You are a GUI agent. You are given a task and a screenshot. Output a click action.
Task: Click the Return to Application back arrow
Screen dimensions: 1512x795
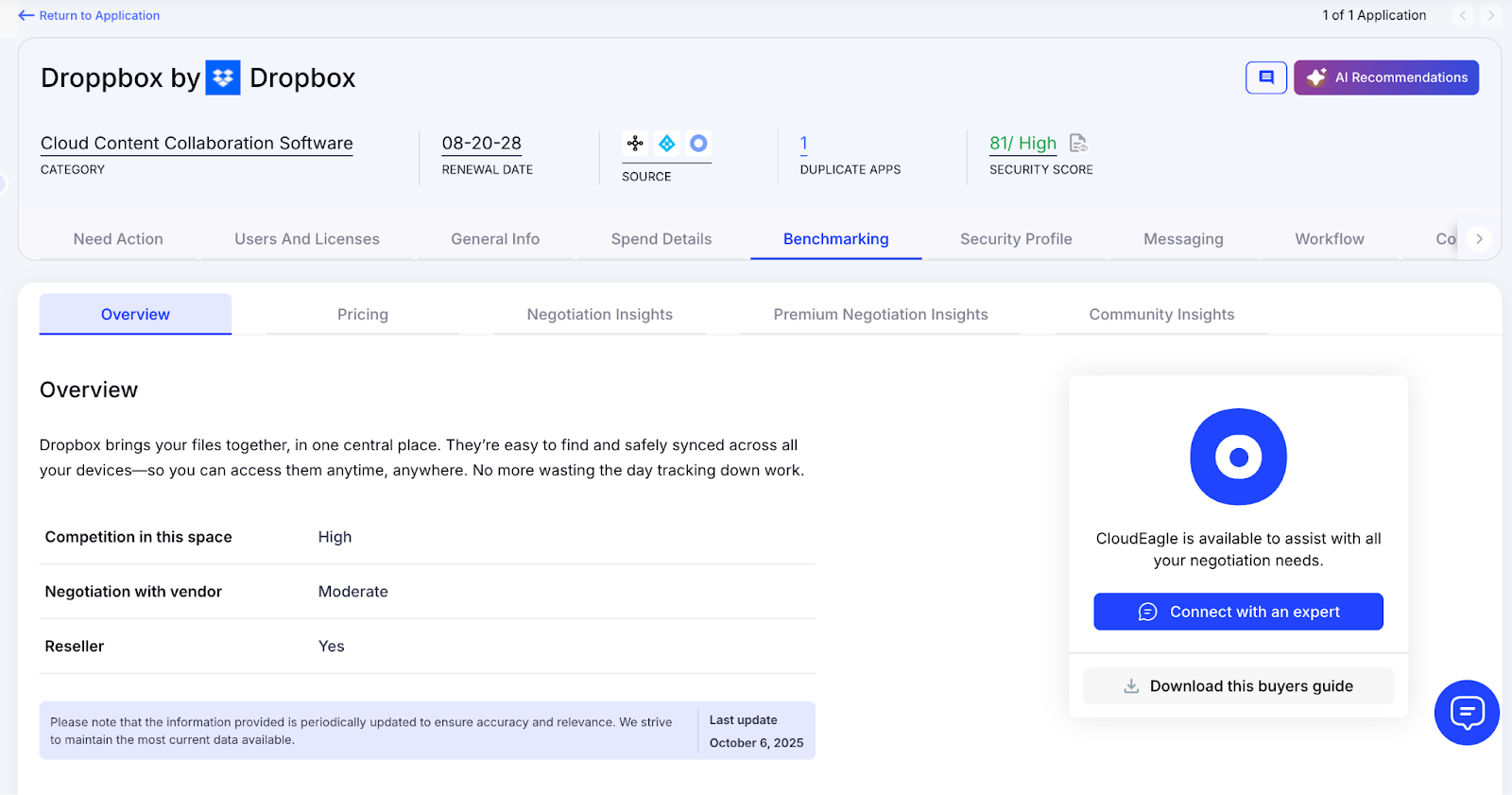tap(26, 15)
